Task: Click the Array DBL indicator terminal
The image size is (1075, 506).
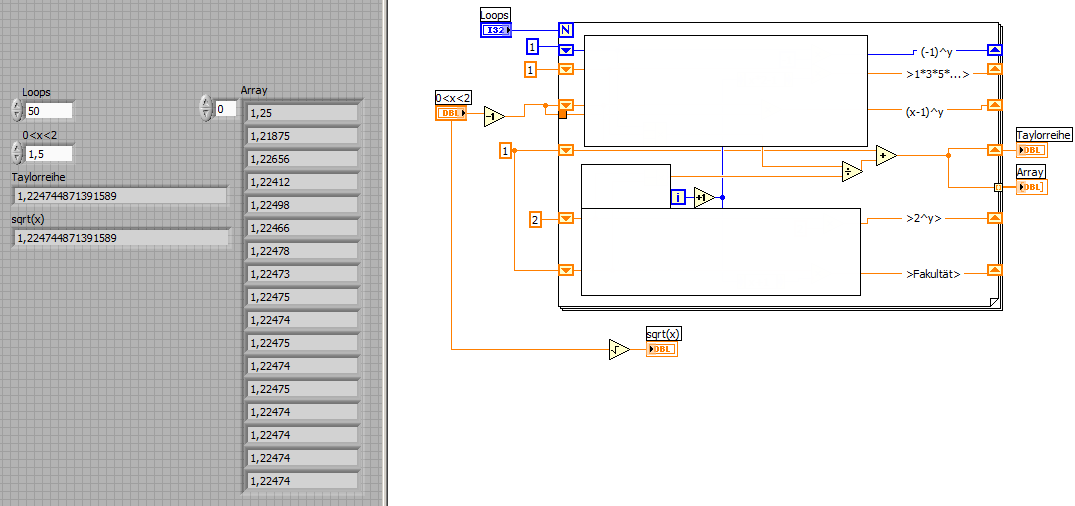Action: (1031, 186)
